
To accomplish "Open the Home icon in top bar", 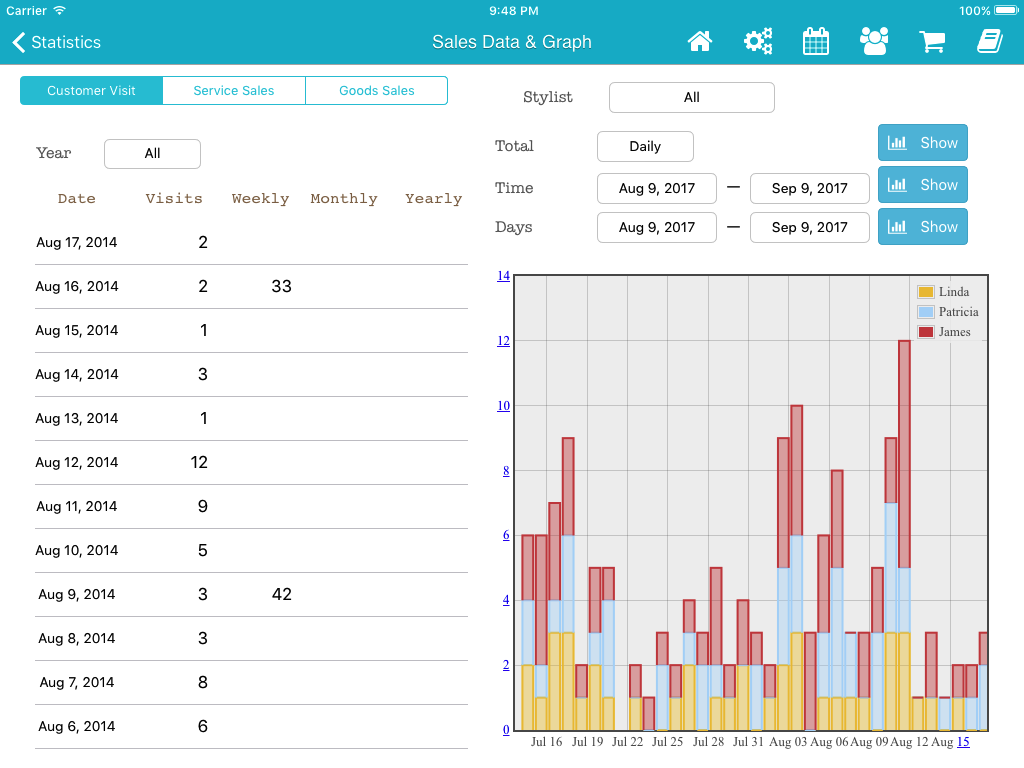I will 700,42.
